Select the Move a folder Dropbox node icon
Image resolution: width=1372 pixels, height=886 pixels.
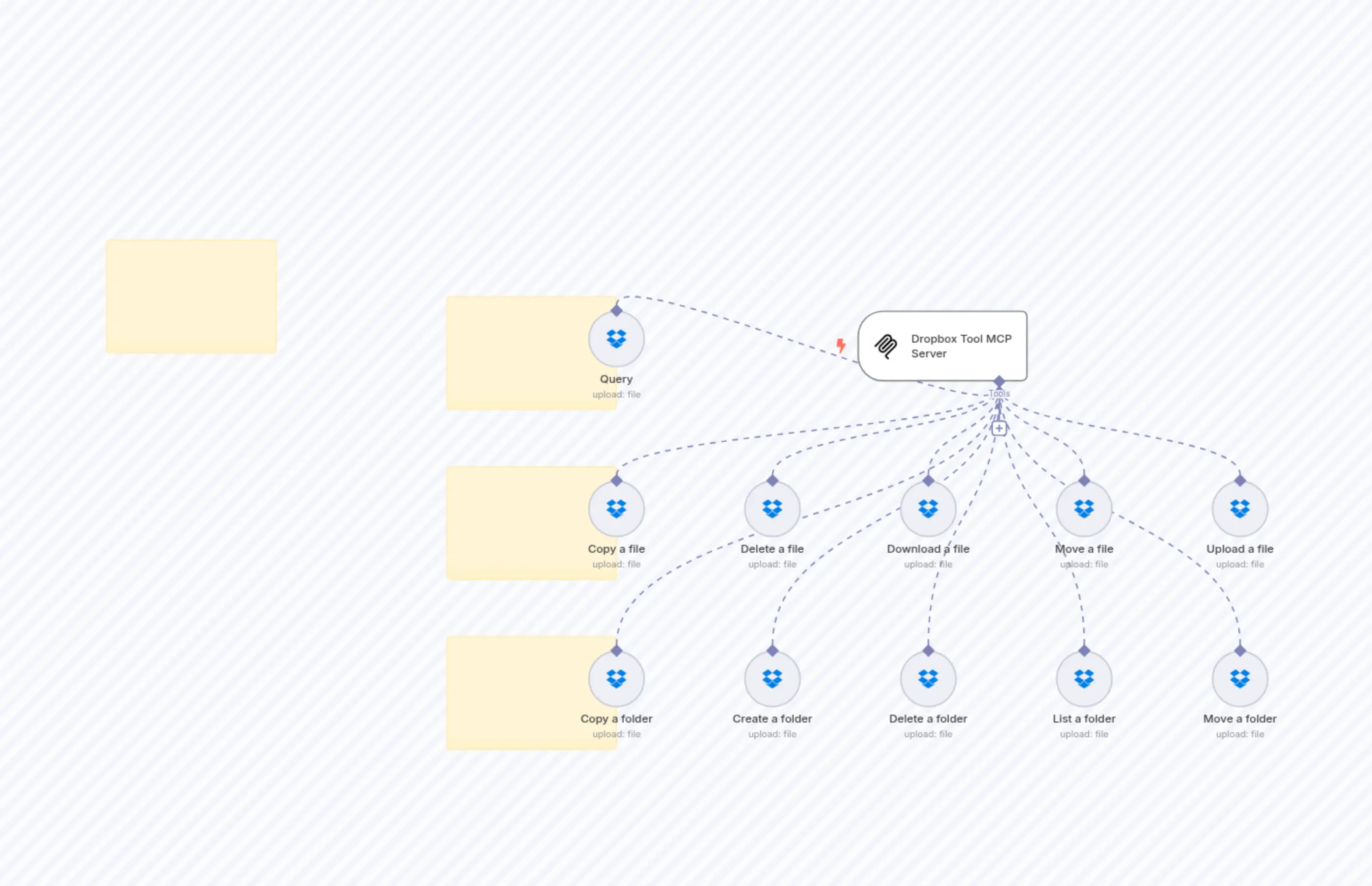(1240, 678)
